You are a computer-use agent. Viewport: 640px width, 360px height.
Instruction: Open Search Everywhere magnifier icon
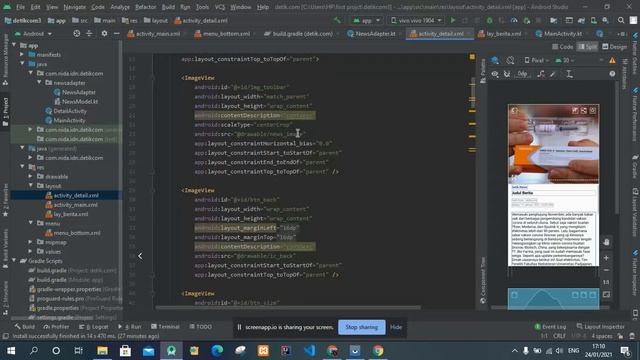click(x=621, y=20)
